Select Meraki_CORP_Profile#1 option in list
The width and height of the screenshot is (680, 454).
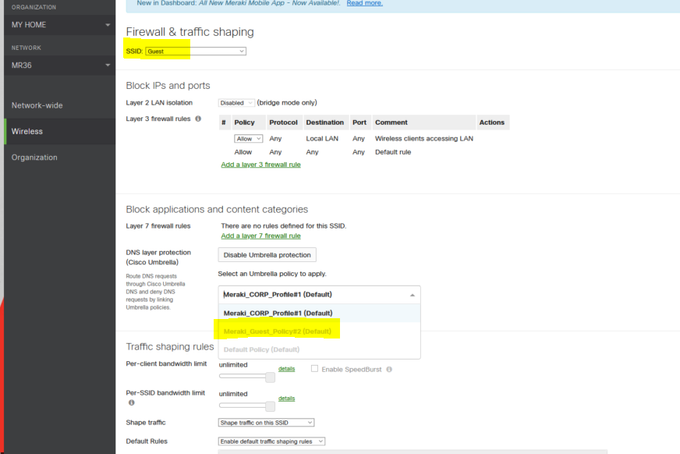319,313
